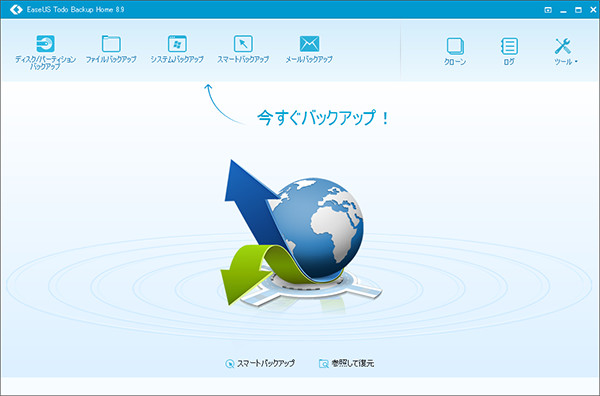Screen dimensions: 600x396
Task: Open Disk/Partition backup (ディスク/パーティション) icon
Action: [x=45, y=43]
